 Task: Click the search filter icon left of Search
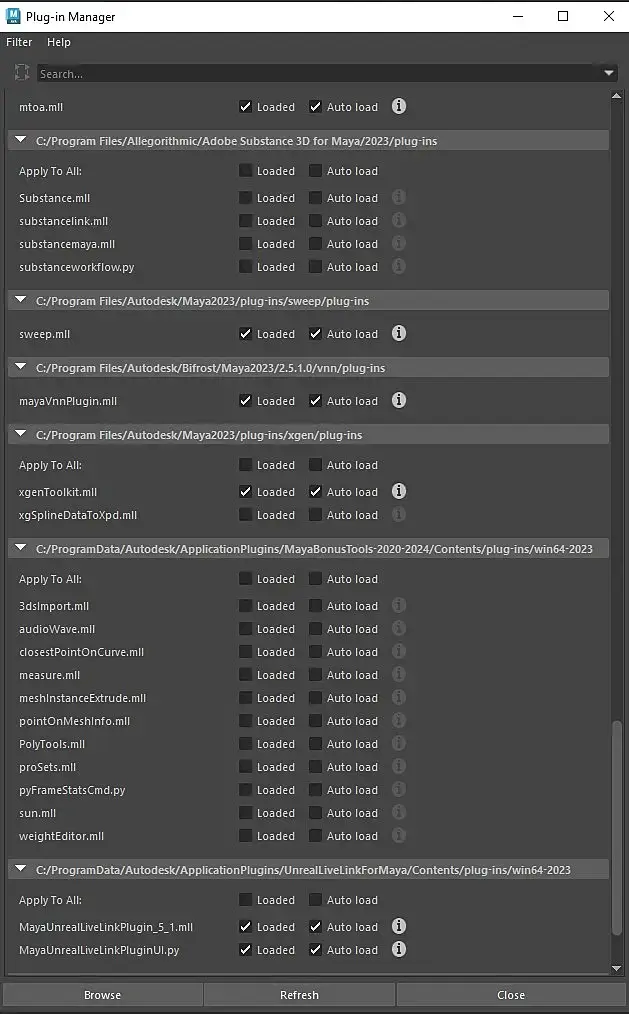[x=22, y=73]
